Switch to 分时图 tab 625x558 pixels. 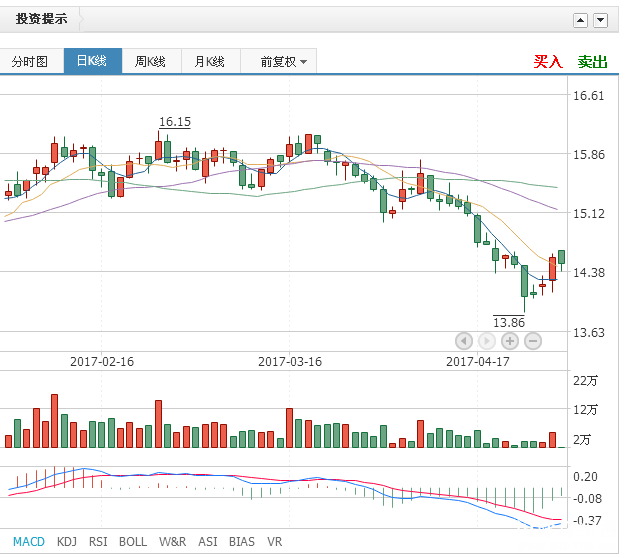31,61
